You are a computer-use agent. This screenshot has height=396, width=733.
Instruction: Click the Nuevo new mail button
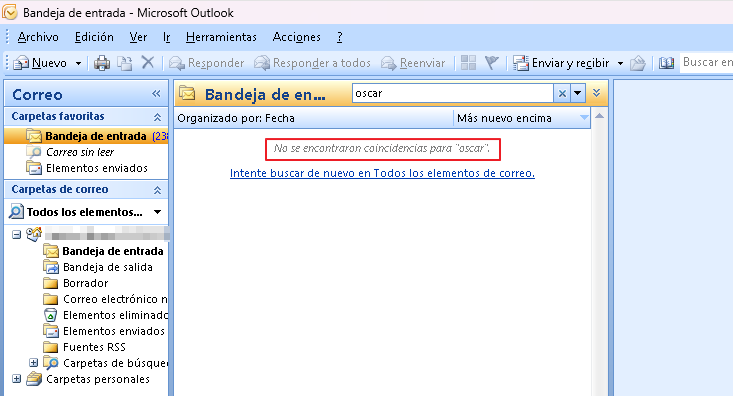[41, 63]
